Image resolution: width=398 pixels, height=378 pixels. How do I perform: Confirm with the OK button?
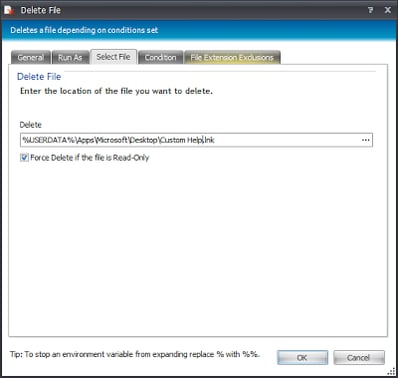[x=302, y=358]
